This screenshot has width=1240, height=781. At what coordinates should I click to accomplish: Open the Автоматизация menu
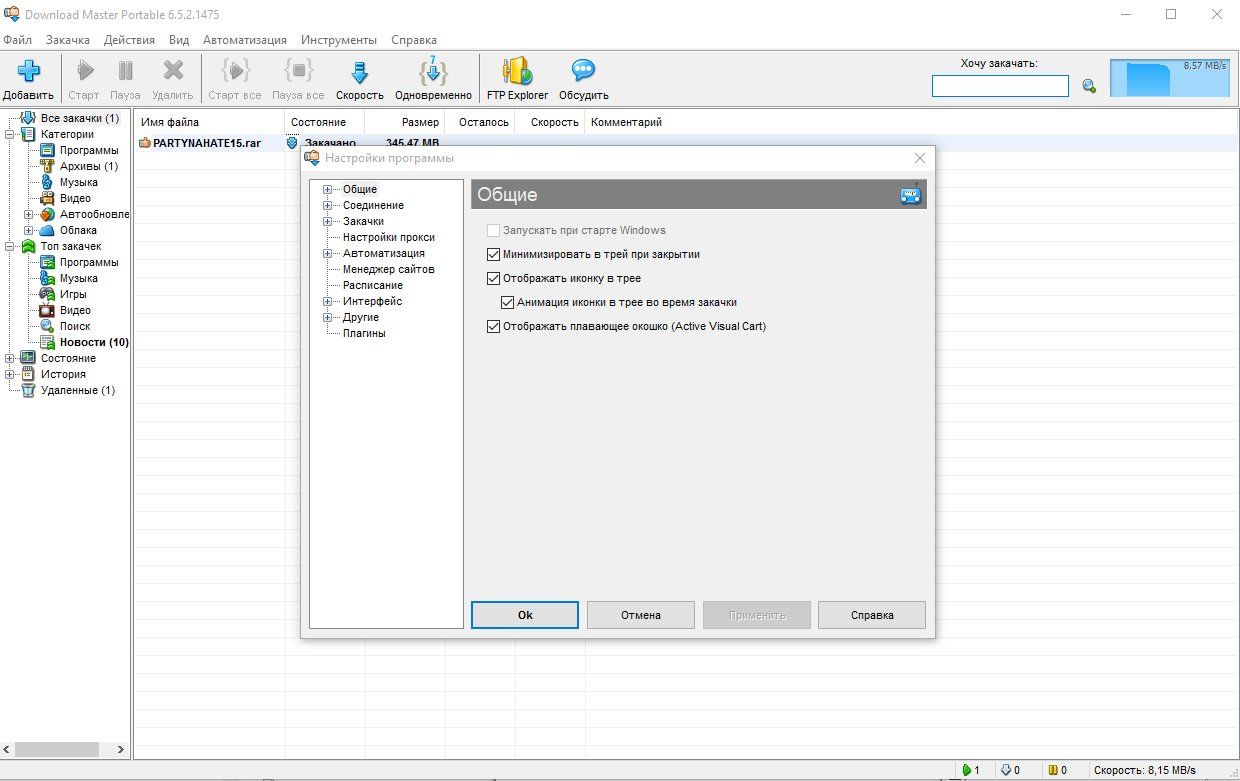[245, 40]
